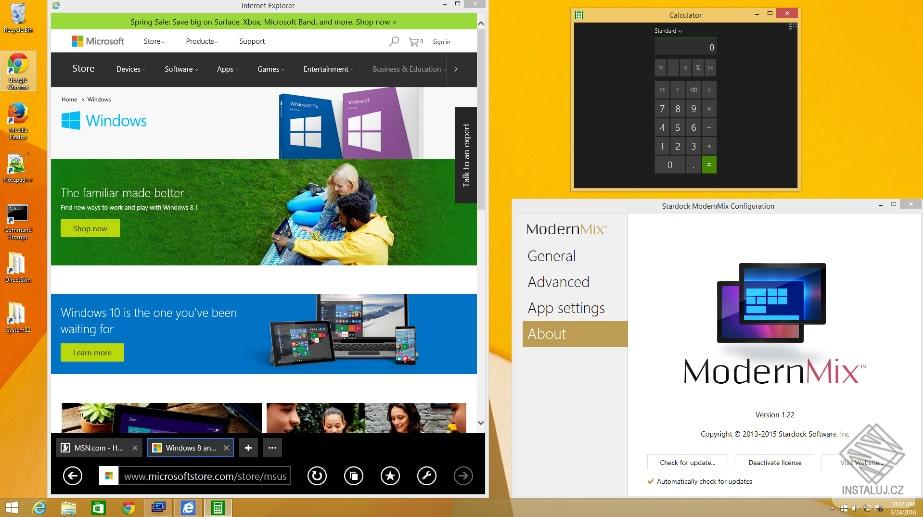Open the Google Chrome desktop shortcut
The image size is (923, 517).
18,71
